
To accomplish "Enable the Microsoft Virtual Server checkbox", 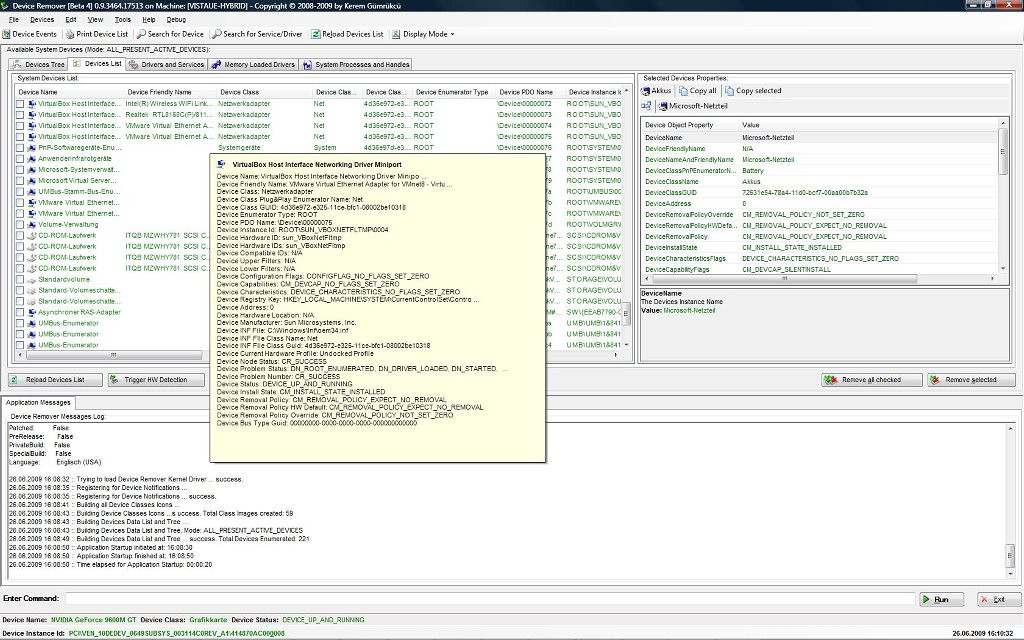I will pos(20,181).
